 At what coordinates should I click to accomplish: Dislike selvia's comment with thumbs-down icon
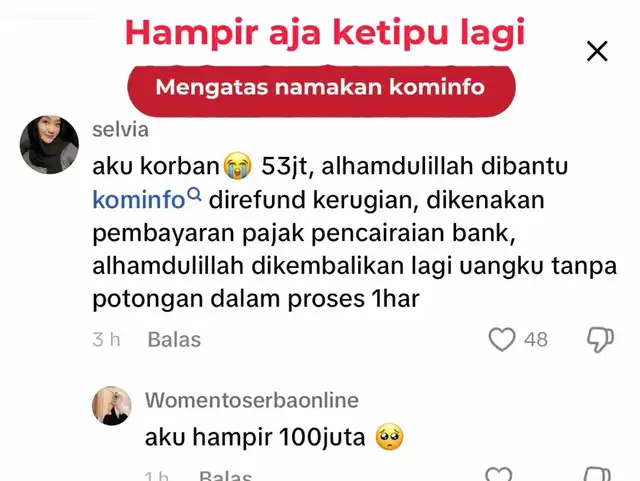600,340
